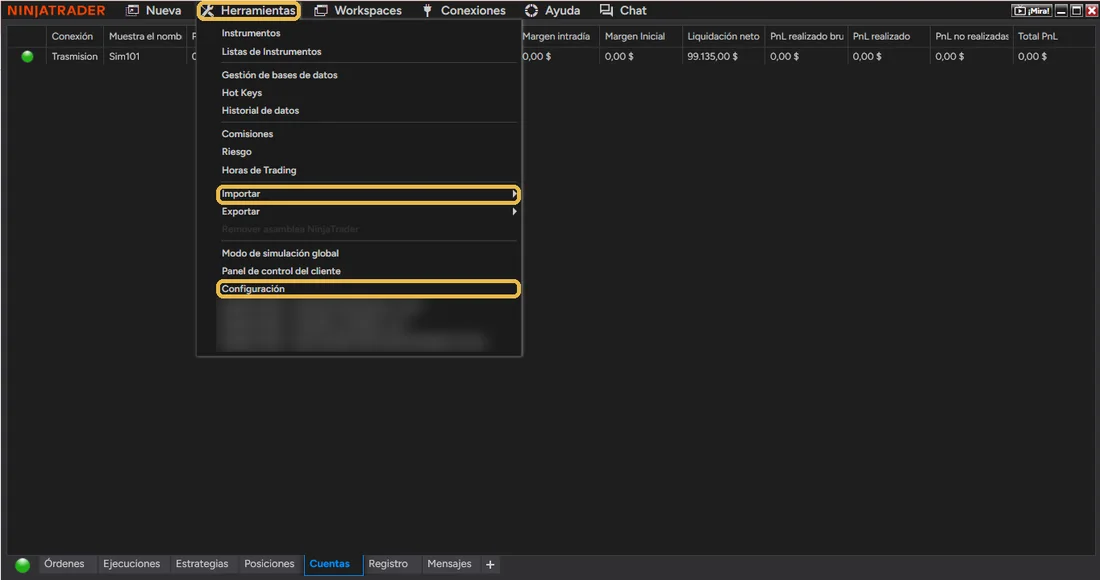Image resolution: width=1100 pixels, height=580 pixels.
Task: Enable Modo de simulación global
Action: tap(280, 253)
